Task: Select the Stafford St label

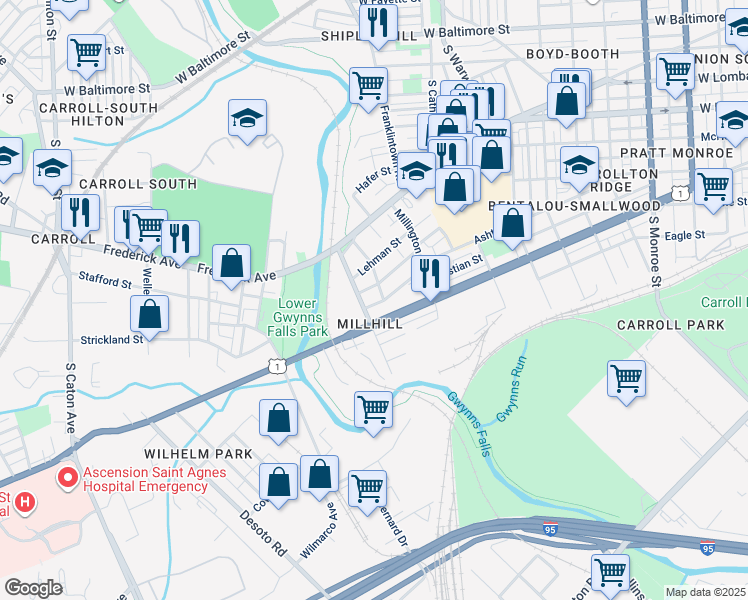Action: (x=105, y=280)
